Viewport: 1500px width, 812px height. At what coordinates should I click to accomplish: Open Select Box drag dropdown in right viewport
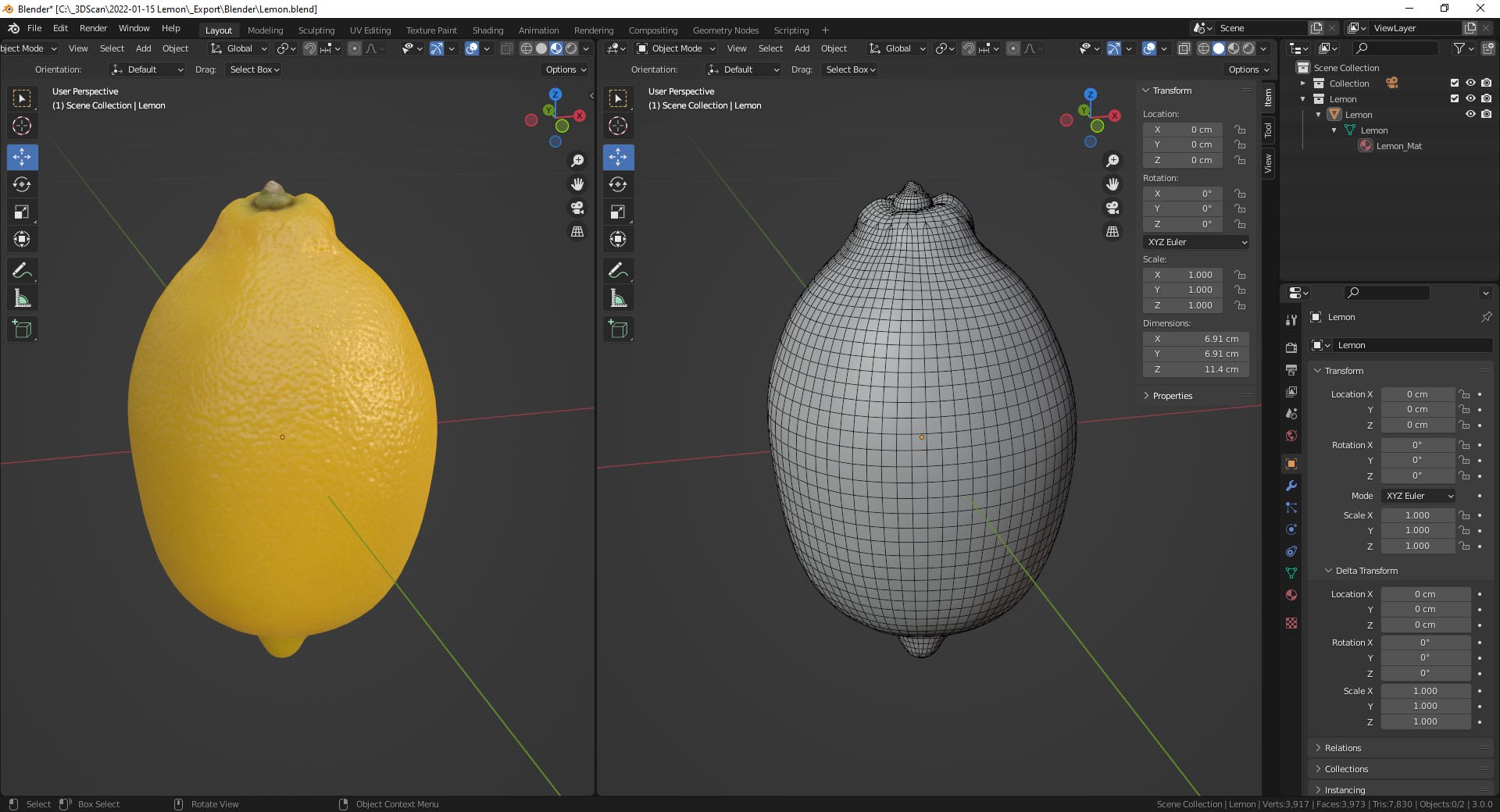click(850, 69)
